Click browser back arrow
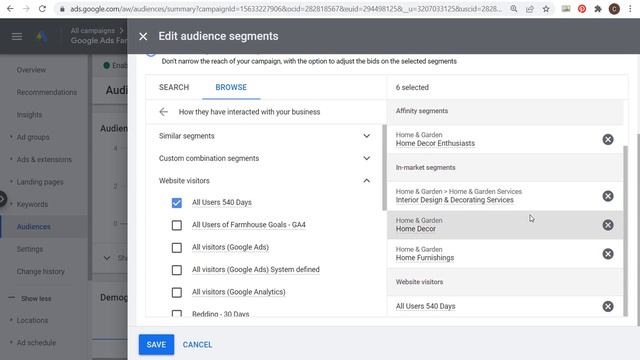 (10, 9)
